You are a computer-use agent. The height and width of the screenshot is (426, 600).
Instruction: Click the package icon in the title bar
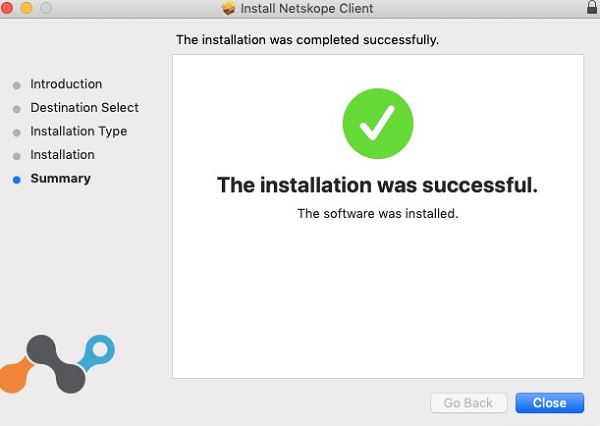pyautogui.click(x=228, y=9)
